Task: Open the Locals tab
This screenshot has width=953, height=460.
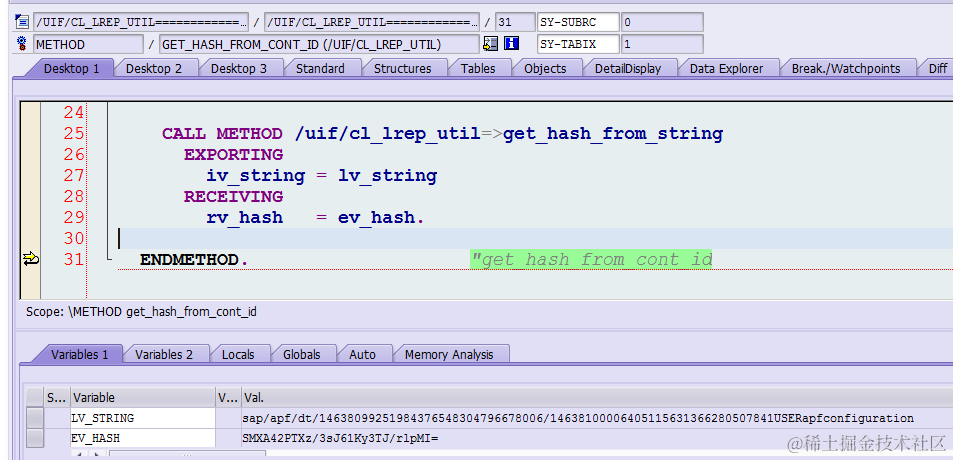Action: click(238, 354)
